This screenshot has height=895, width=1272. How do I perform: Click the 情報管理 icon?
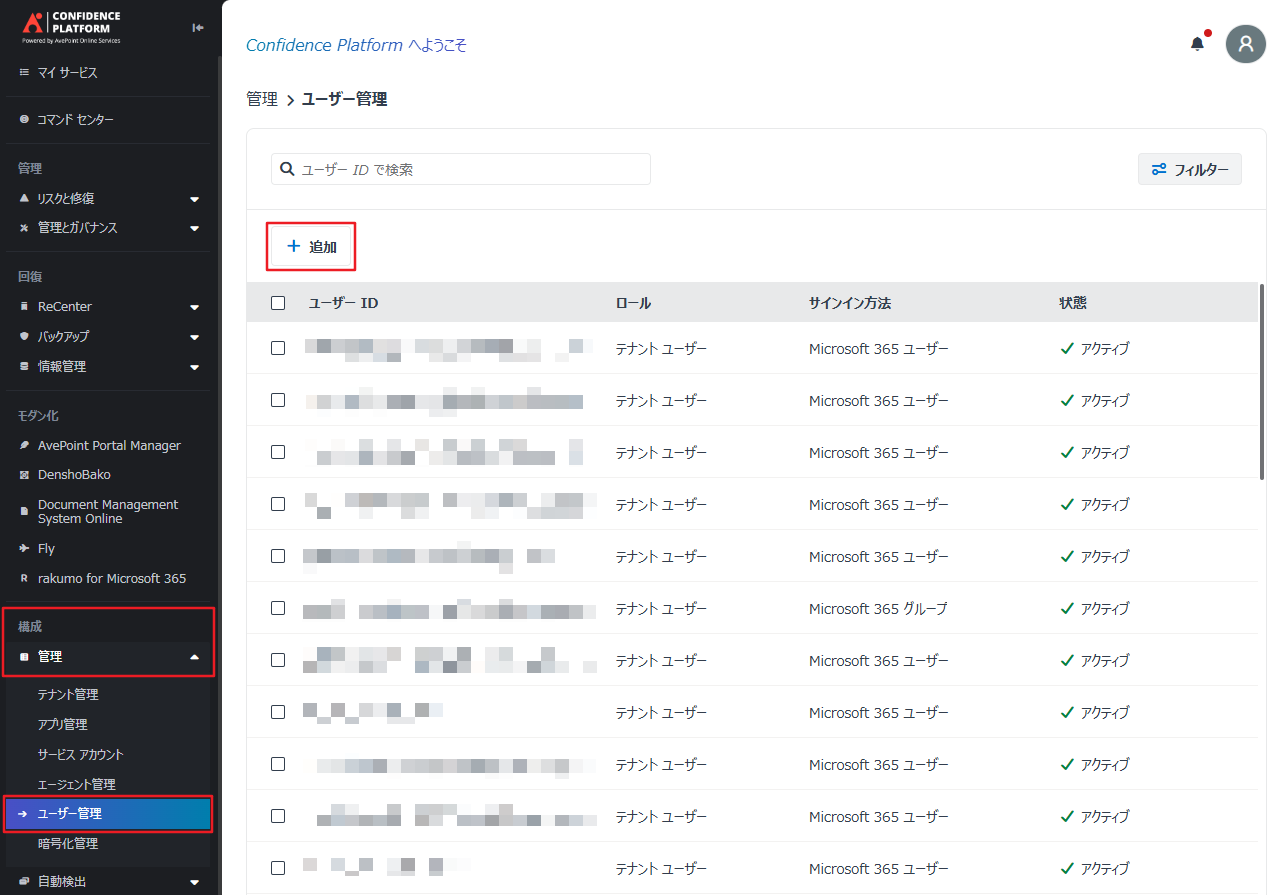(x=24, y=366)
